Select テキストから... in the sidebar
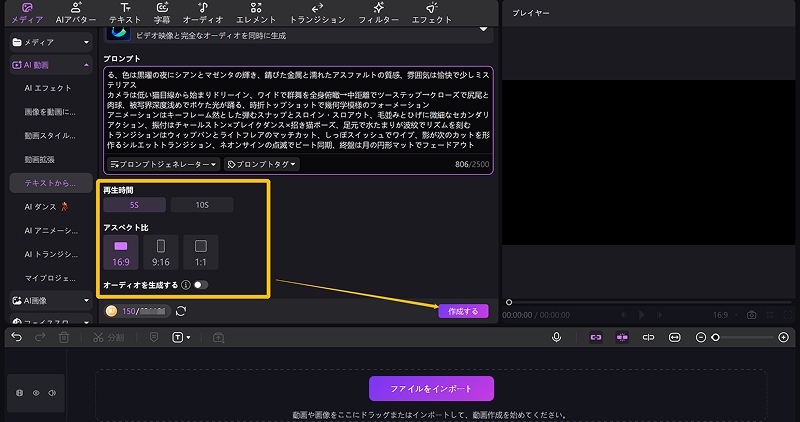Screen dimensions: 800x422 coord(51,183)
